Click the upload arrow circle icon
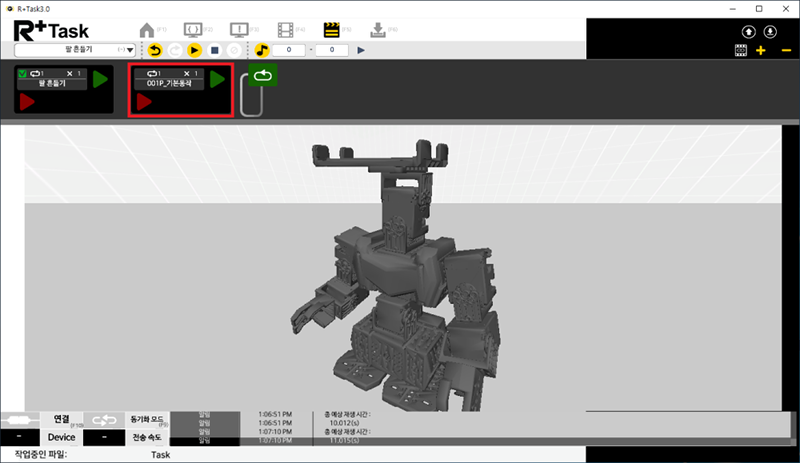The height and width of the screenshot is (463, 800). coord(748,32)
